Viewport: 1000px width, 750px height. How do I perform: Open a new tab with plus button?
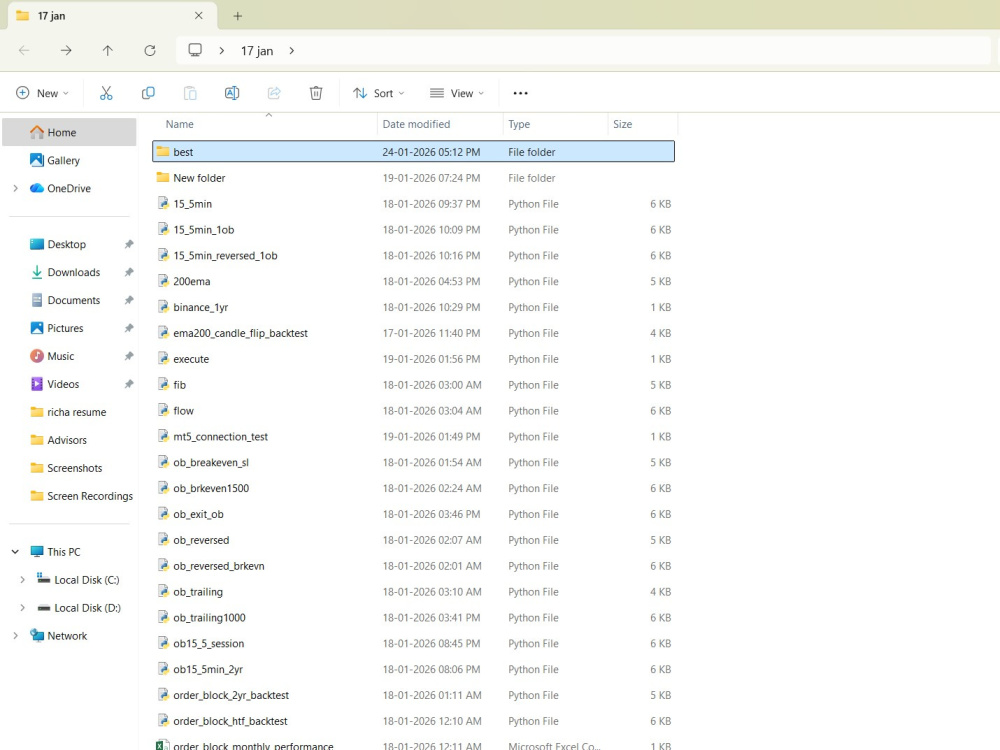click(x=237, y=16)
